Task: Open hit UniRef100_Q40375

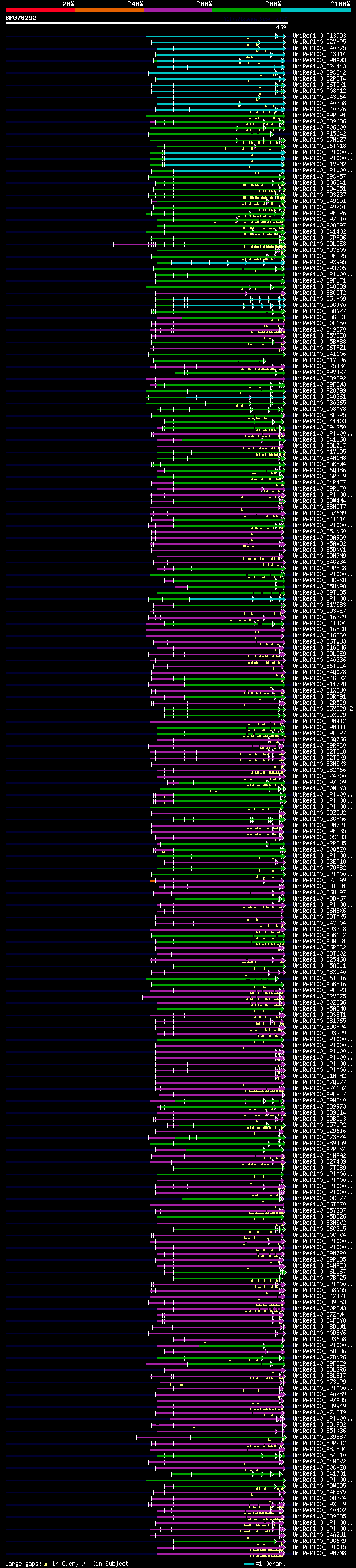Action: point(319,48)
